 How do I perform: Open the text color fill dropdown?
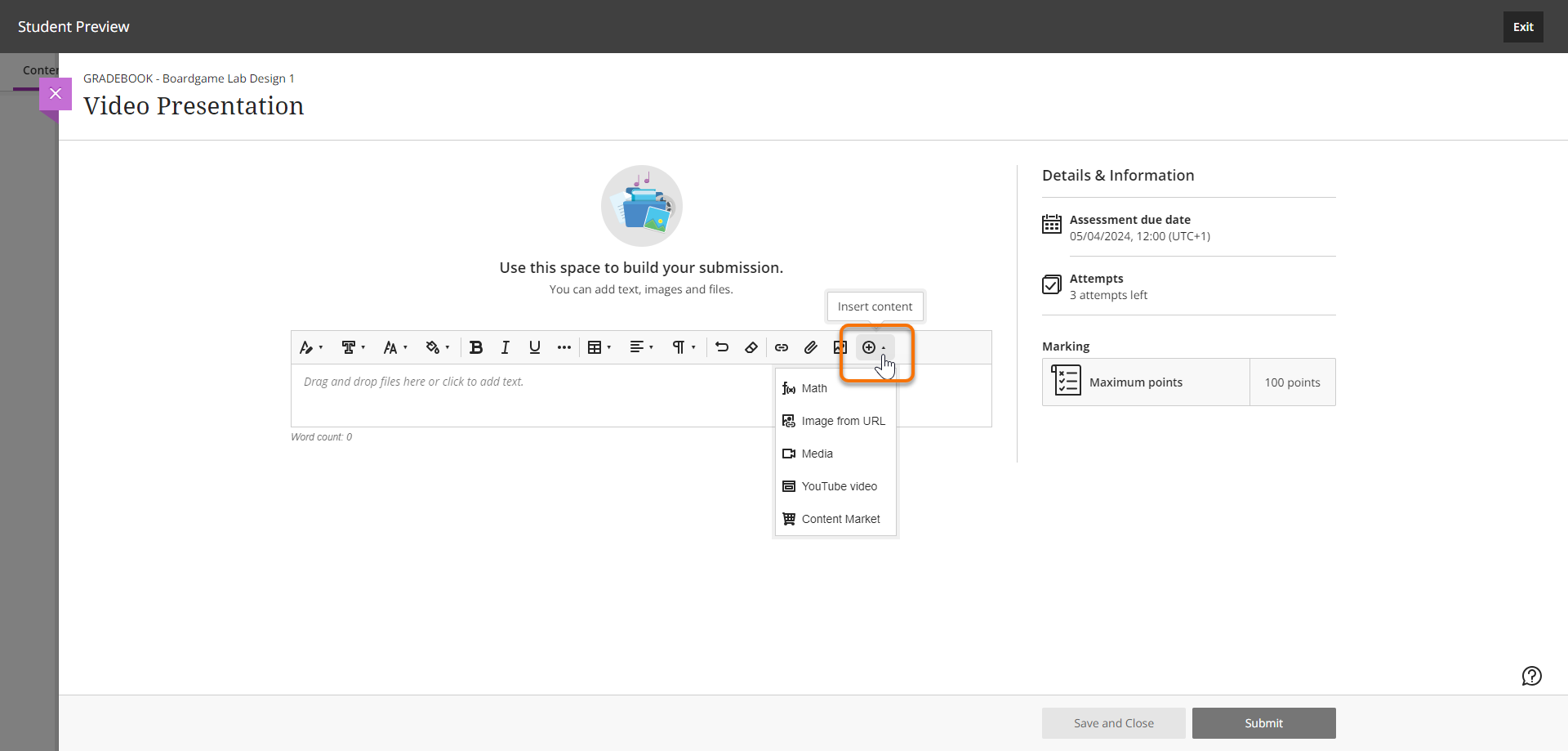[x=438, y=347]
